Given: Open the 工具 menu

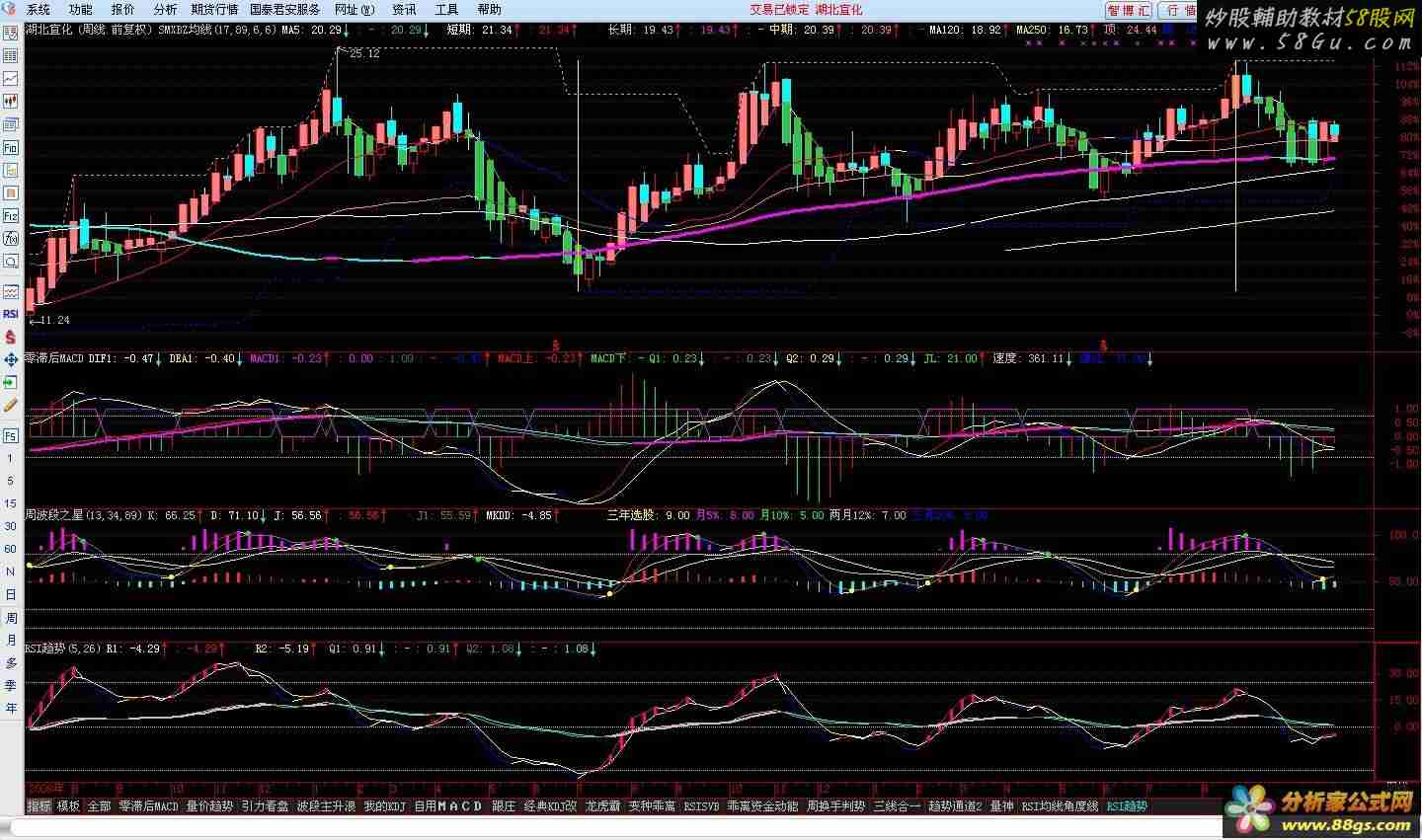Looking at the screenshot, I should click(x=446, y=10).
